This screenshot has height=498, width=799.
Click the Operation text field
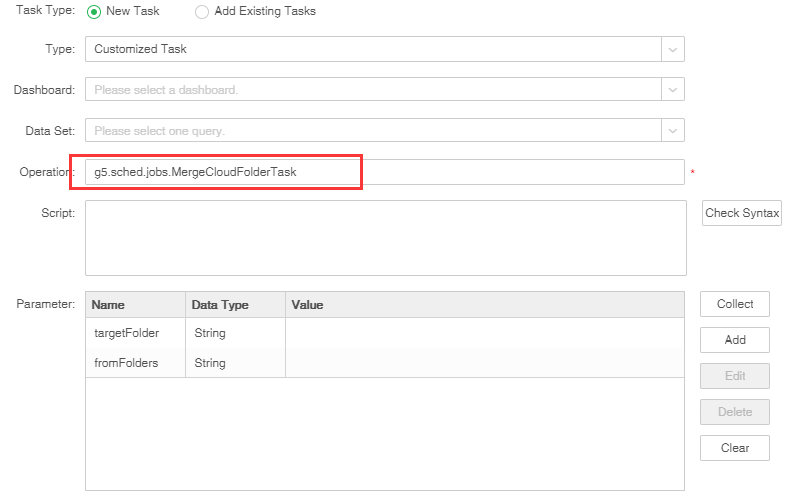384,172
